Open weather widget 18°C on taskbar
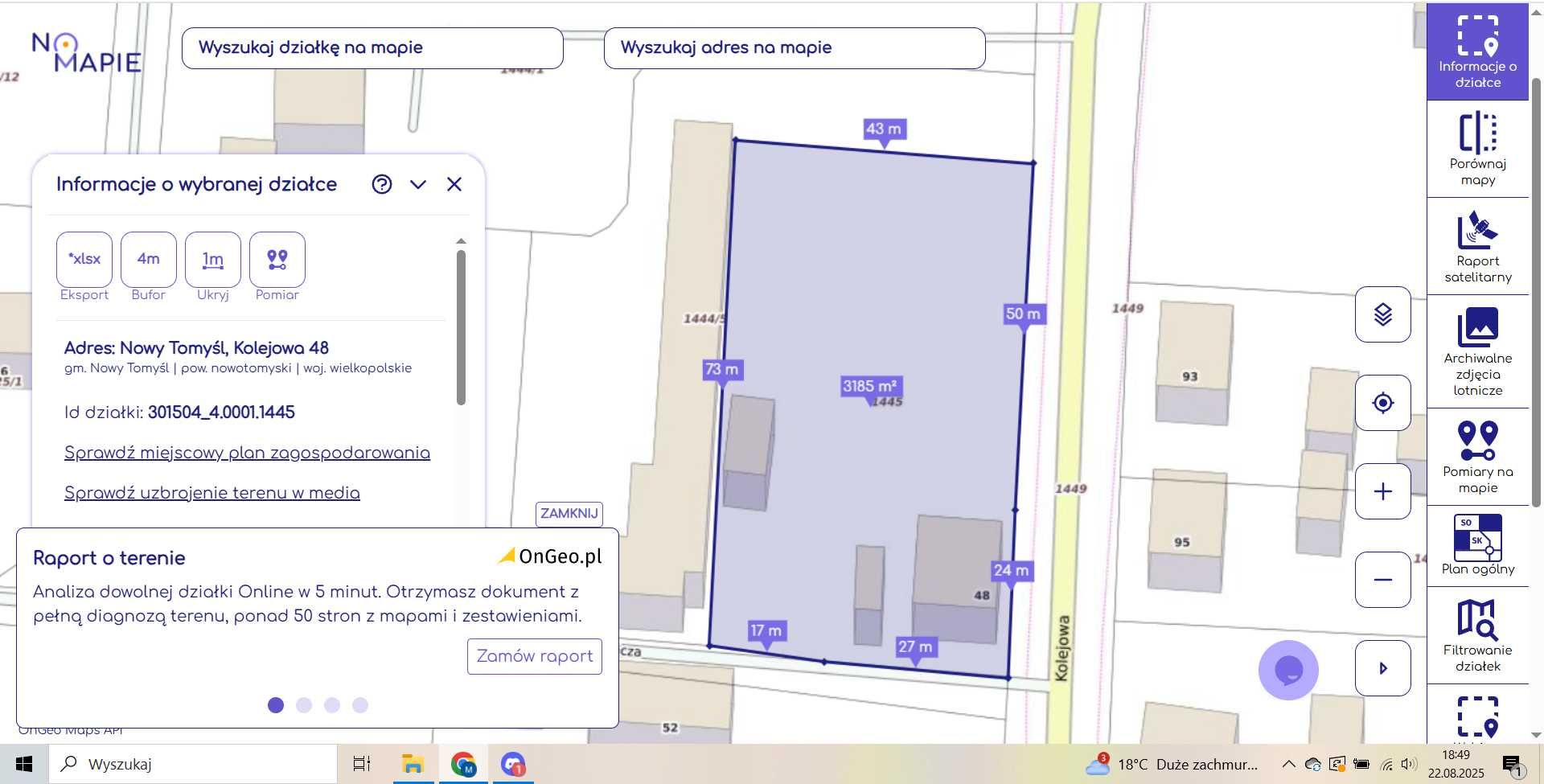This screenshot has height=784, width=1544. coord(1170,764)
